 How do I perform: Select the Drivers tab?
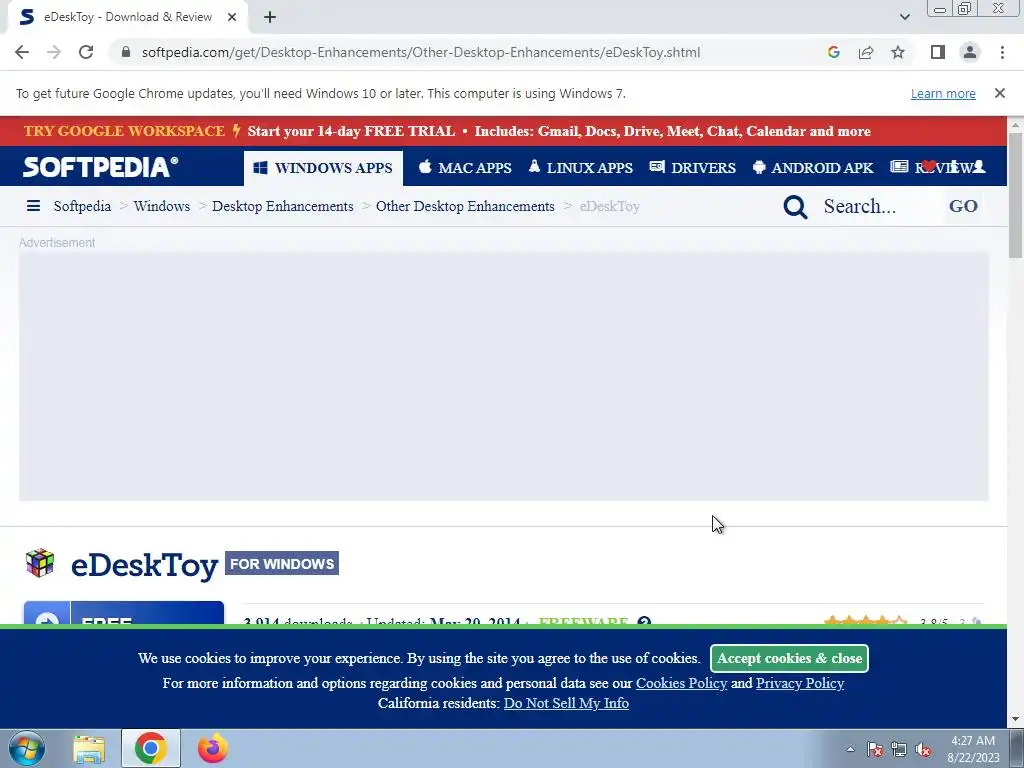tap(693, 168)
